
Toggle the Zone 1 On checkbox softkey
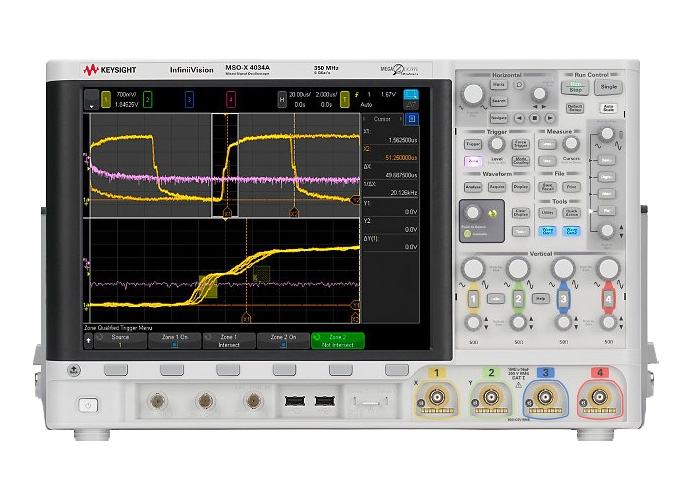175,340
